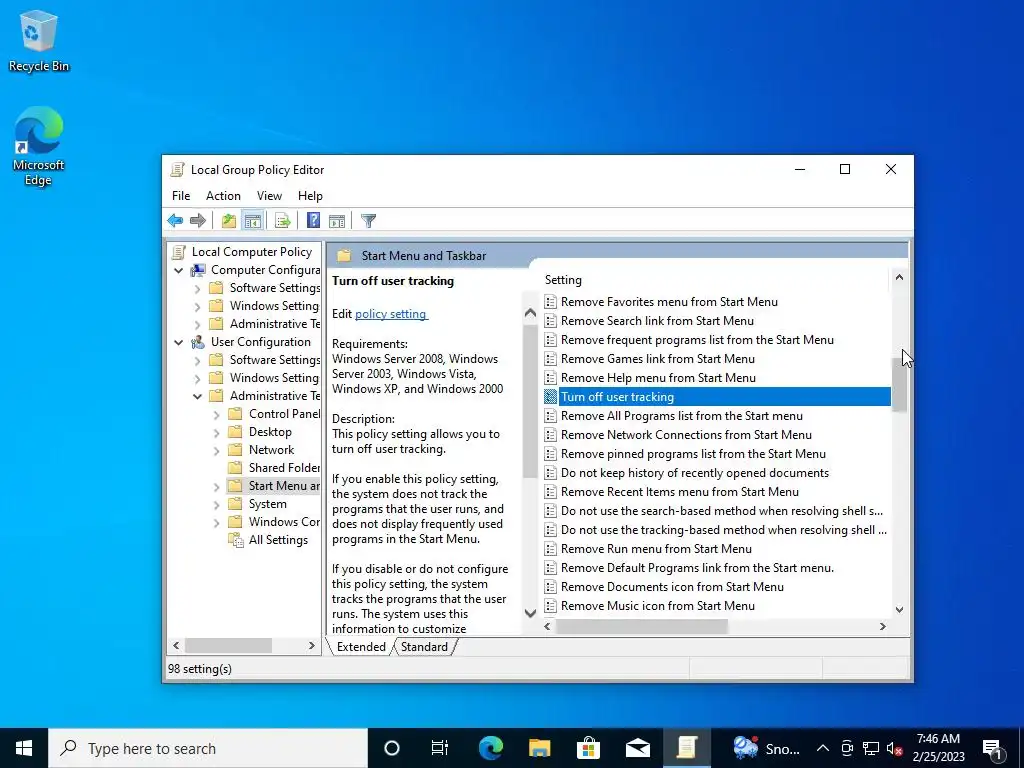Viewport: 1024px width, 768px height.
Task: Click the Back arrow in the toolbar
Action: click(x=175, y=221)
